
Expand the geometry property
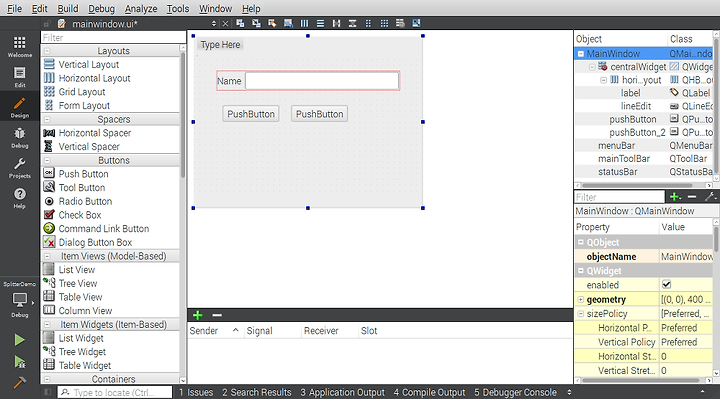[581, 299]
